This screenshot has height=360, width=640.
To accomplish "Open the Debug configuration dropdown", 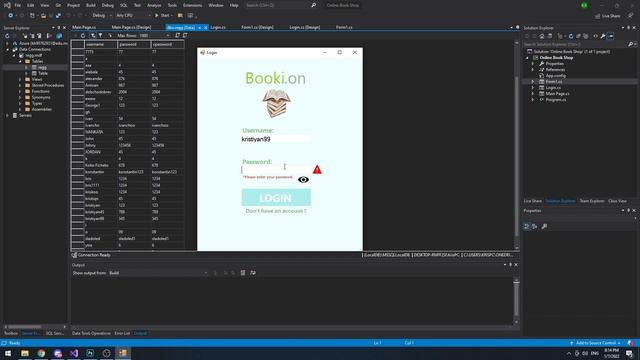I will pyautogui.click(x=102, y=15).
